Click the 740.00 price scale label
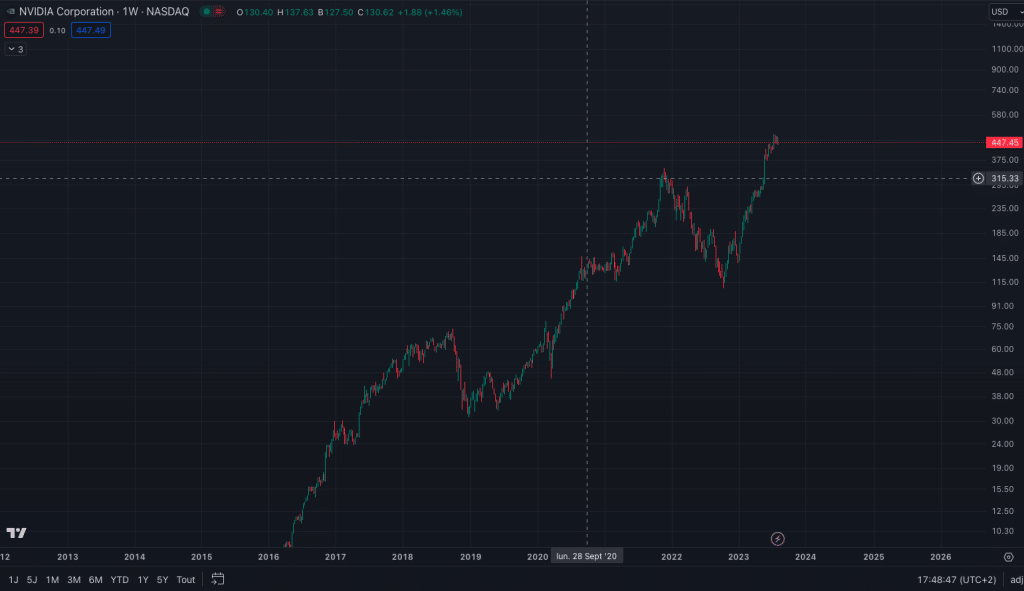Image resolution: width=1024 pixels, height=591 pixels. coord(1004,90)
